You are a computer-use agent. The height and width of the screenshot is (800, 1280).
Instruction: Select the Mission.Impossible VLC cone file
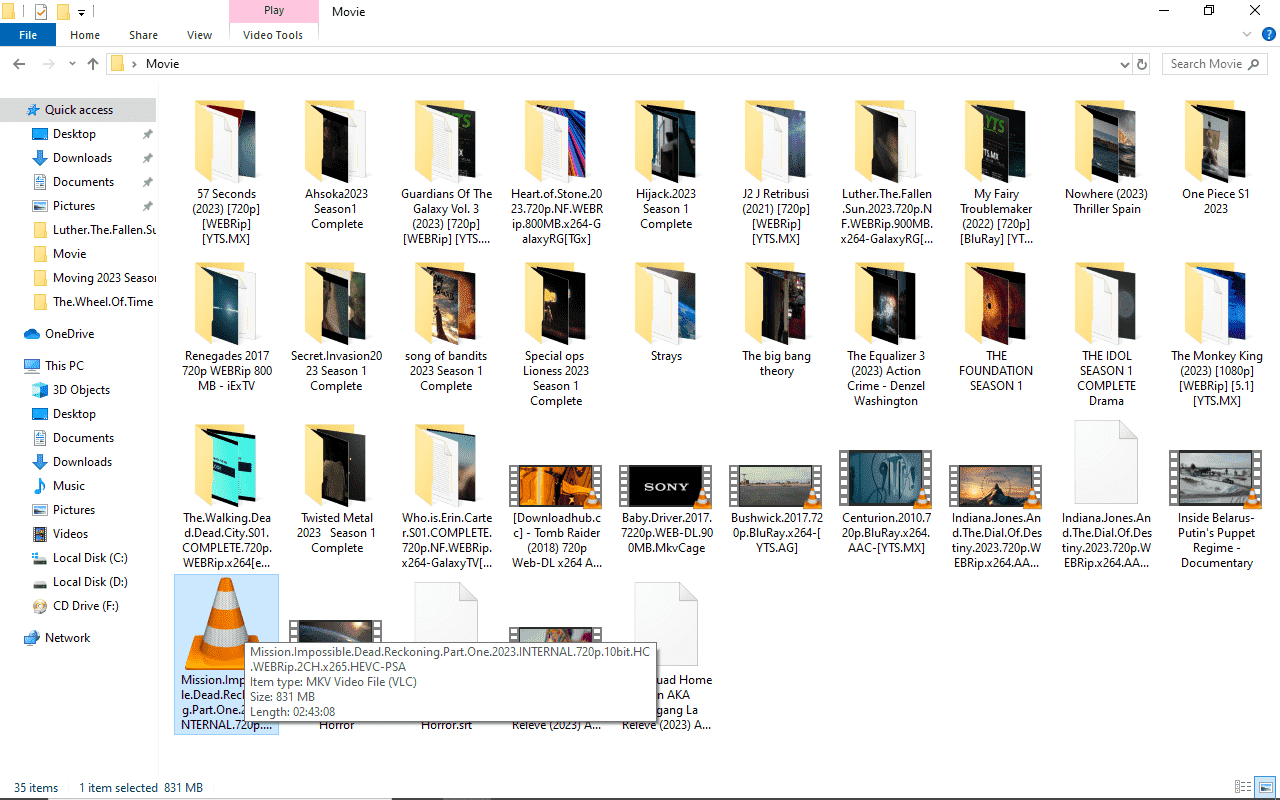(226, 655)
